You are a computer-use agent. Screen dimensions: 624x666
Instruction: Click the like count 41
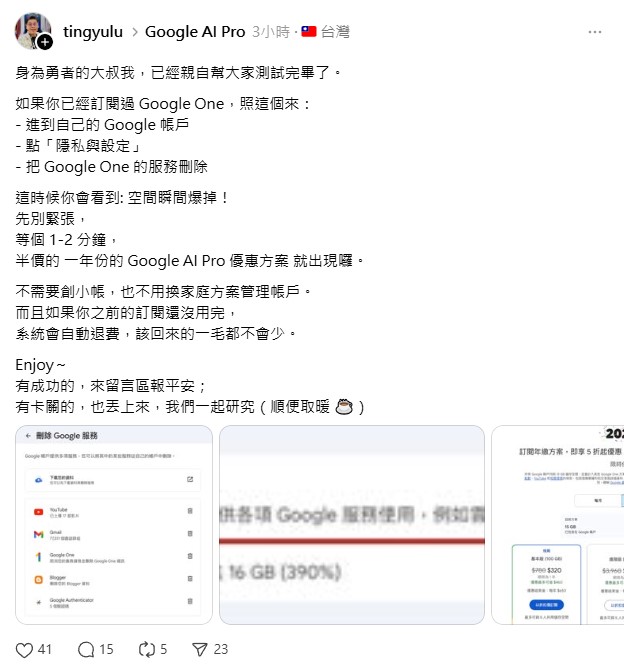(x=45, y=649)
